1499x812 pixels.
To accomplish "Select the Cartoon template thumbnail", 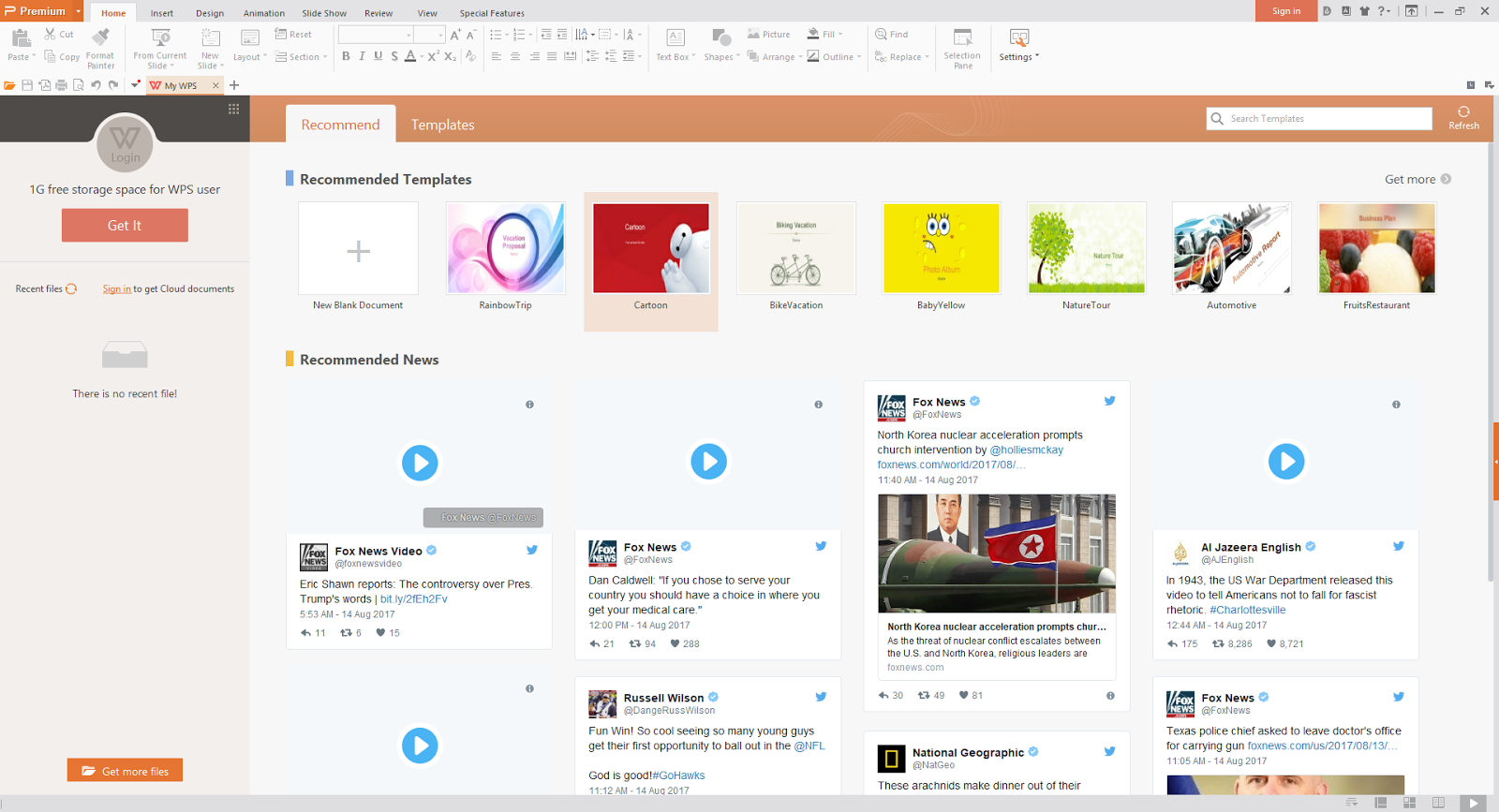I will (651, 248).
